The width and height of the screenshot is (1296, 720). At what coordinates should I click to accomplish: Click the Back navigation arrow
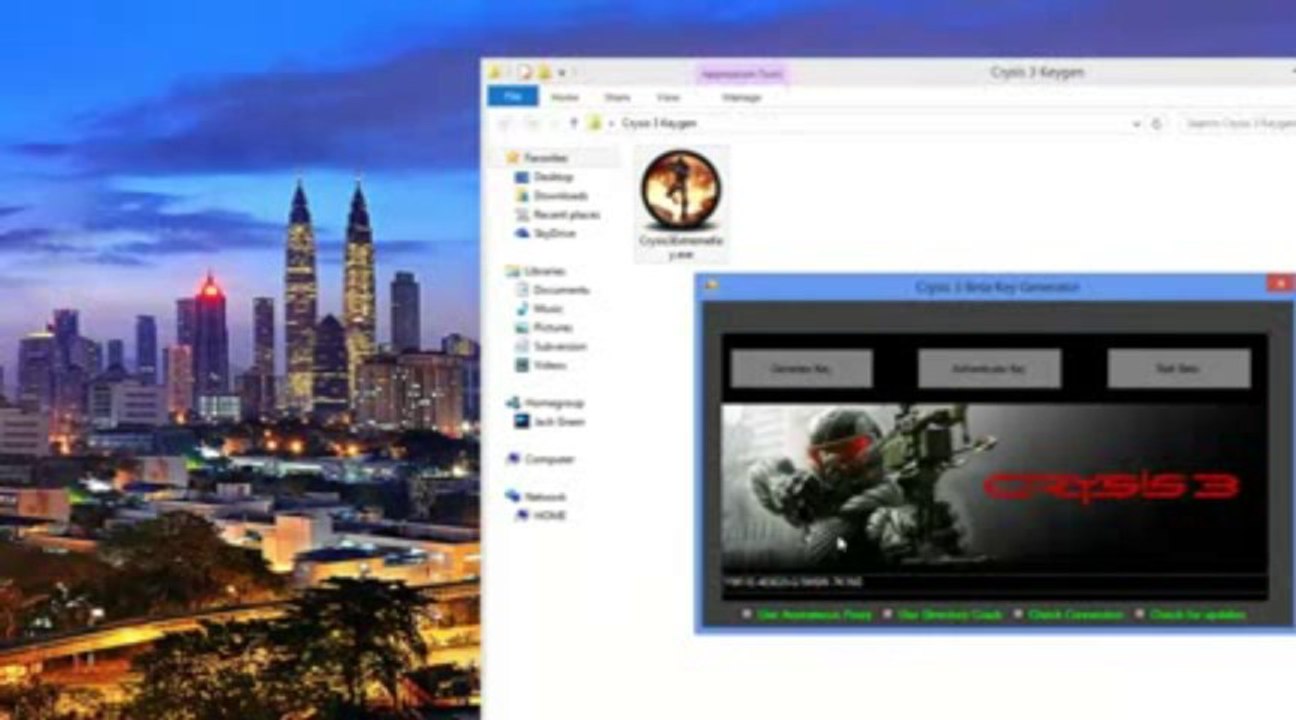coord(505,123)
